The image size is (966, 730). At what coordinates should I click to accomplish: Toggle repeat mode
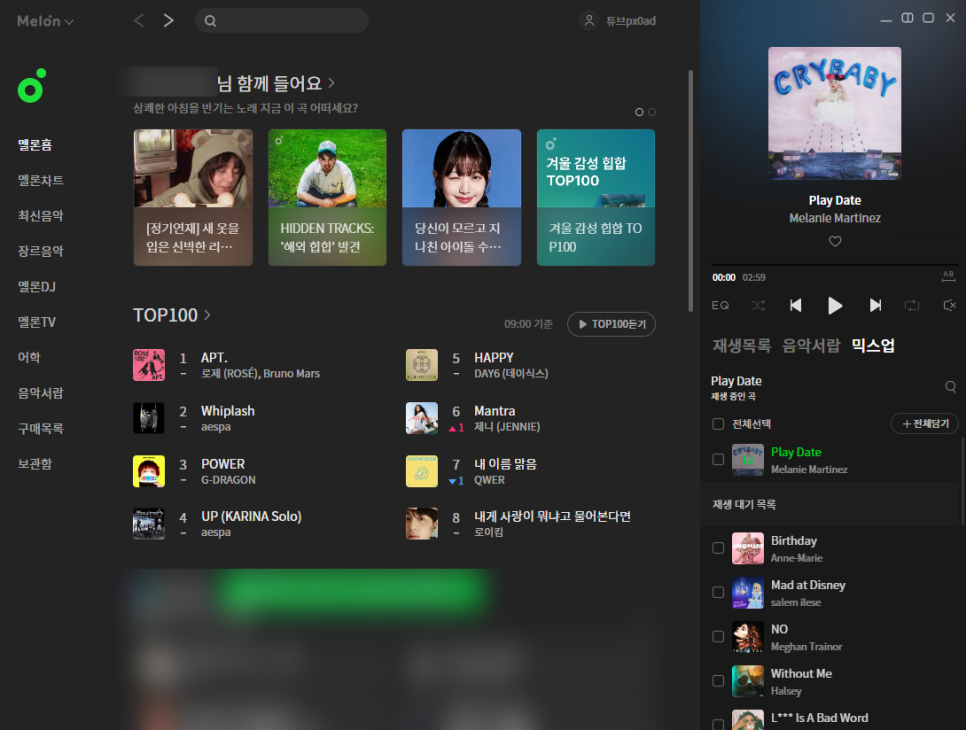912,306
